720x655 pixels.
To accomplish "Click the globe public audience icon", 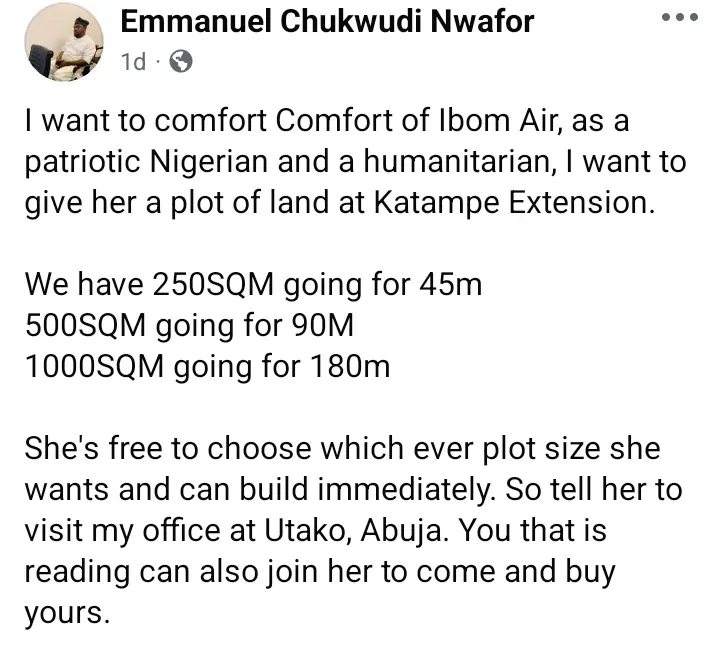I will tap(181, 63).
